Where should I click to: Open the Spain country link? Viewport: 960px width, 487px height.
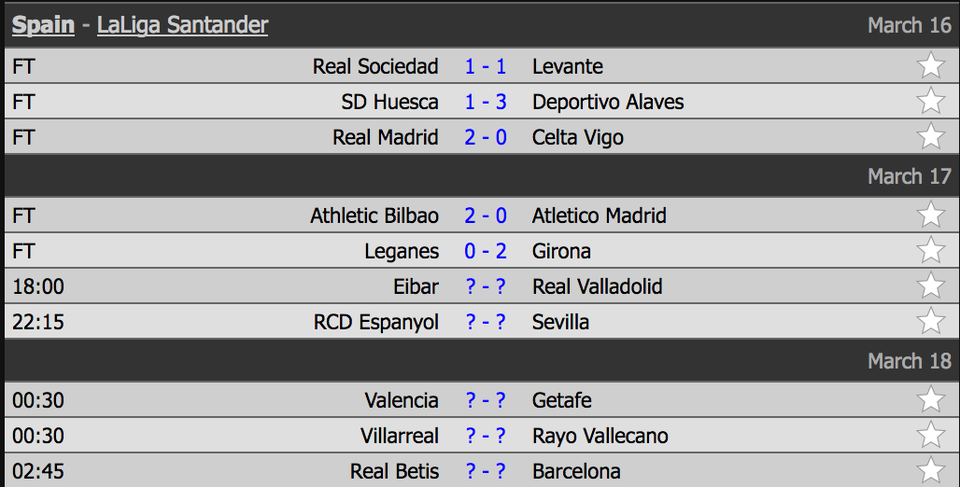[x=43, y=25]
